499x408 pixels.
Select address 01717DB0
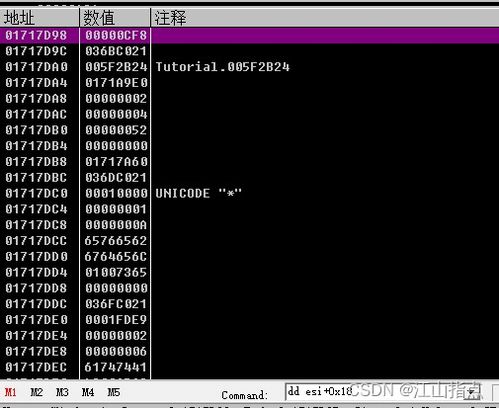[x=36, y=130]
